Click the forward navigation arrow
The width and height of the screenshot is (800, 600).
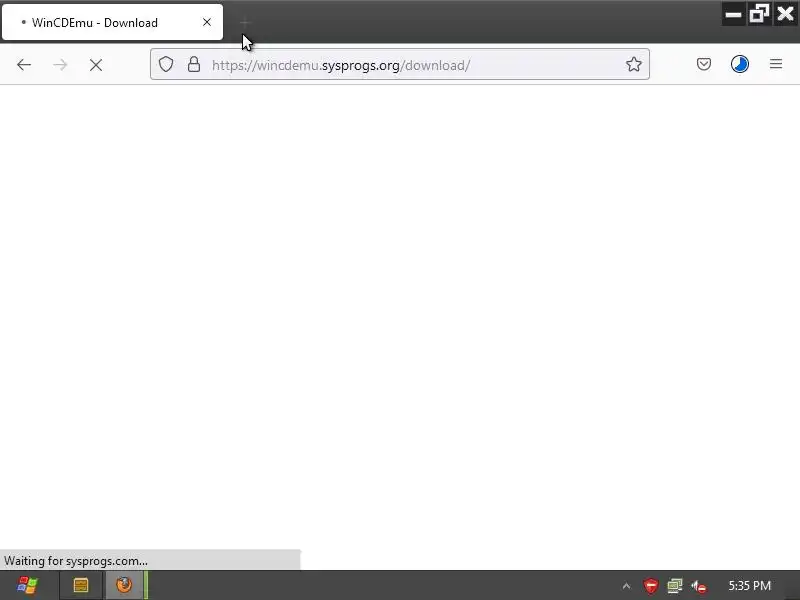pos(60,65)
